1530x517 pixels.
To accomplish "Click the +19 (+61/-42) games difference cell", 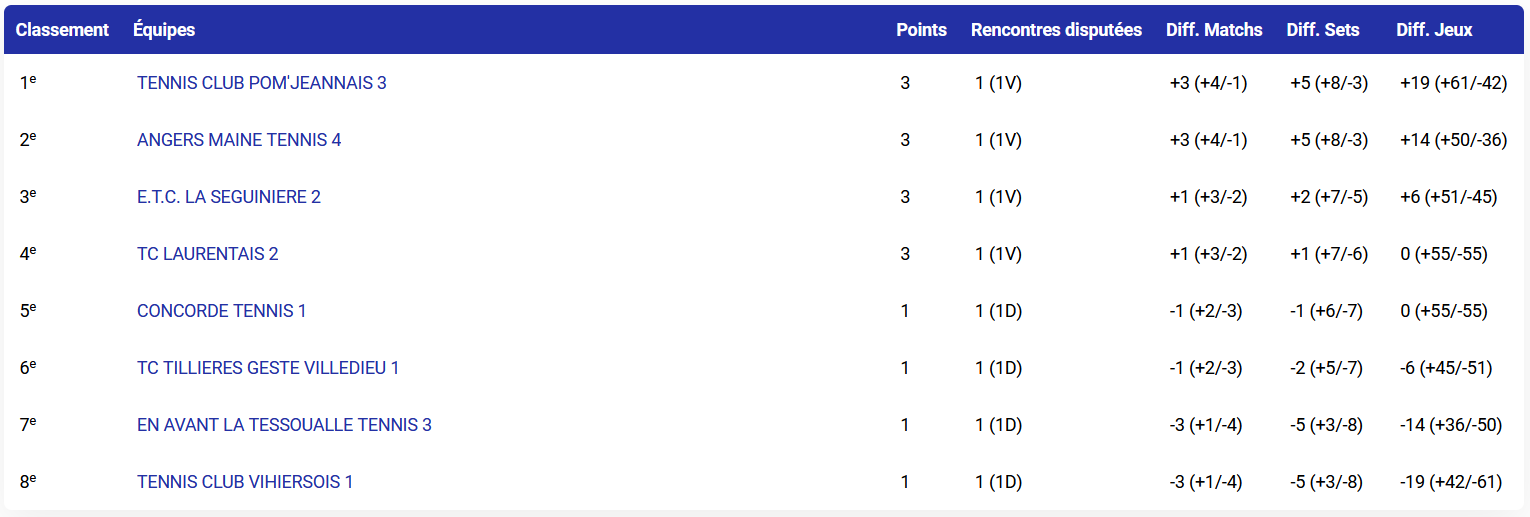I will click(1453, 83).
